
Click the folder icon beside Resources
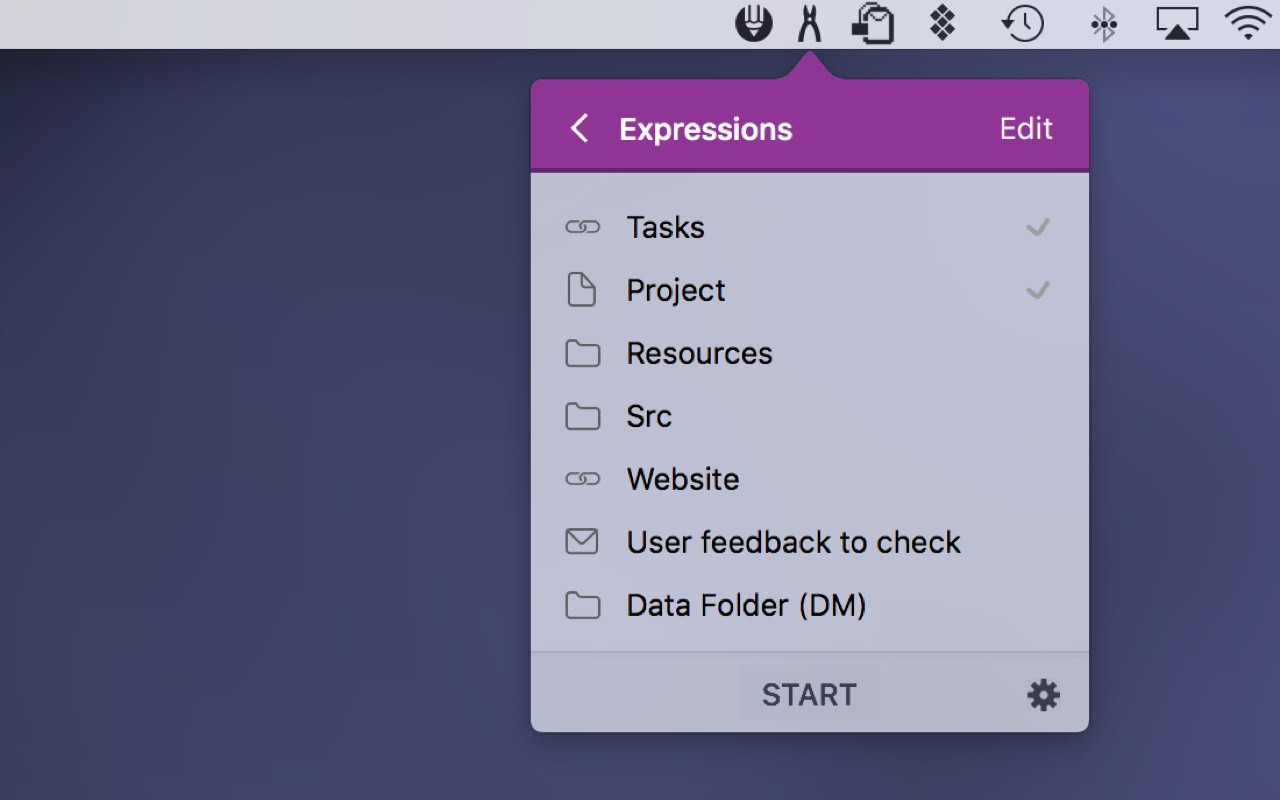click(582, 353)
